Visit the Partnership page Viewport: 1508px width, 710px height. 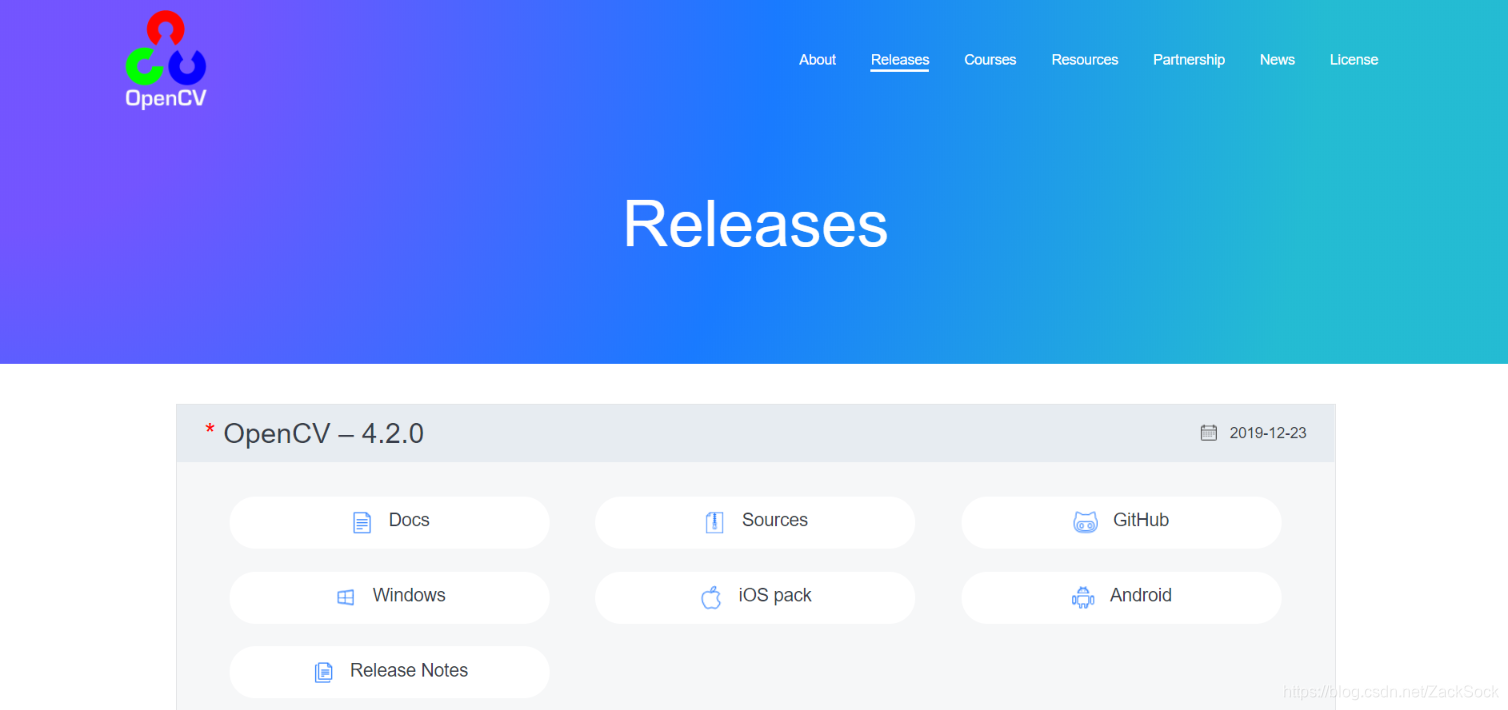pos(1189,60)
